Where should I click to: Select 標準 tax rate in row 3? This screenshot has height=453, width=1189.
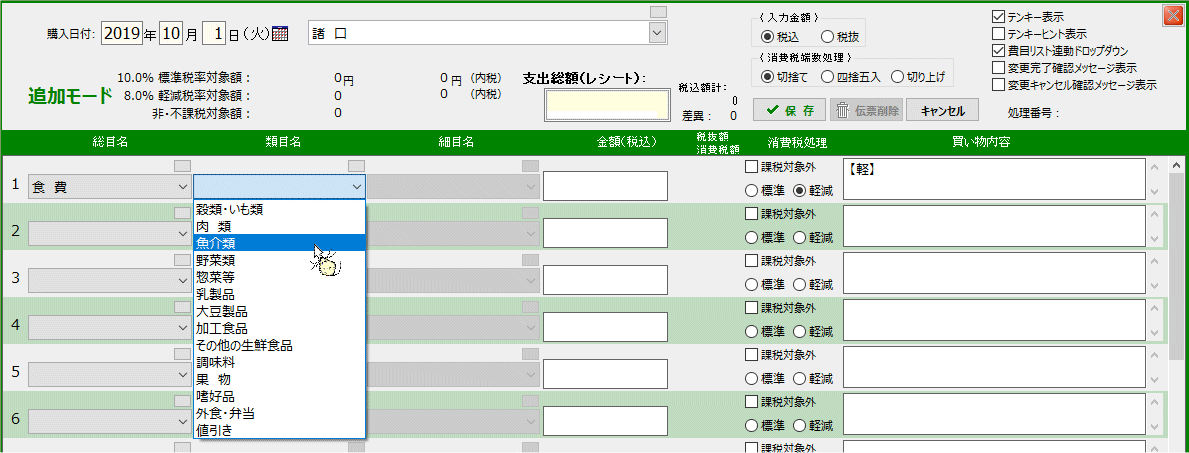[x=751, y=285]
